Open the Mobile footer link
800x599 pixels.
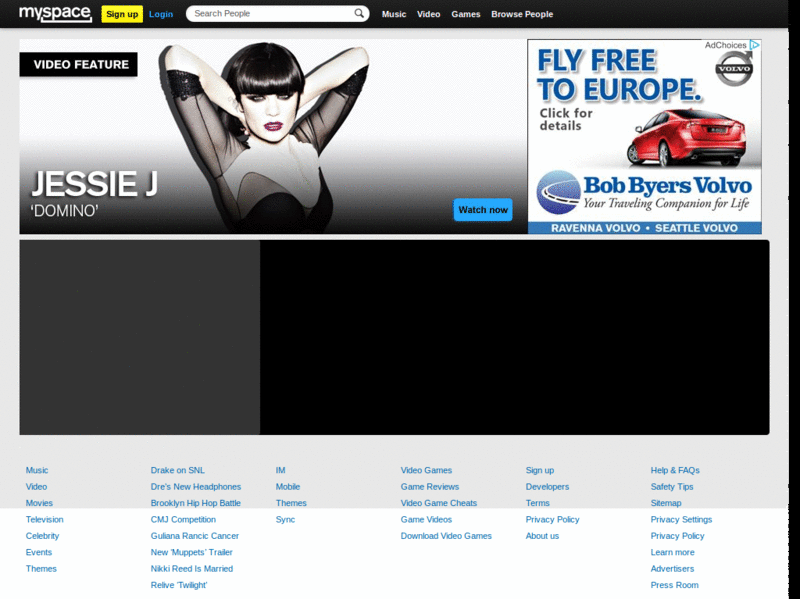tap(288, 487)
